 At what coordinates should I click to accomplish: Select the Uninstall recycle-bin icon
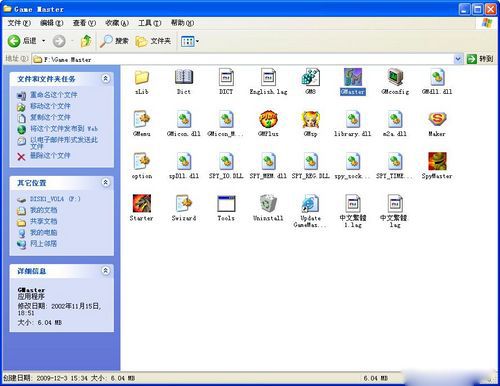point(268,203)
